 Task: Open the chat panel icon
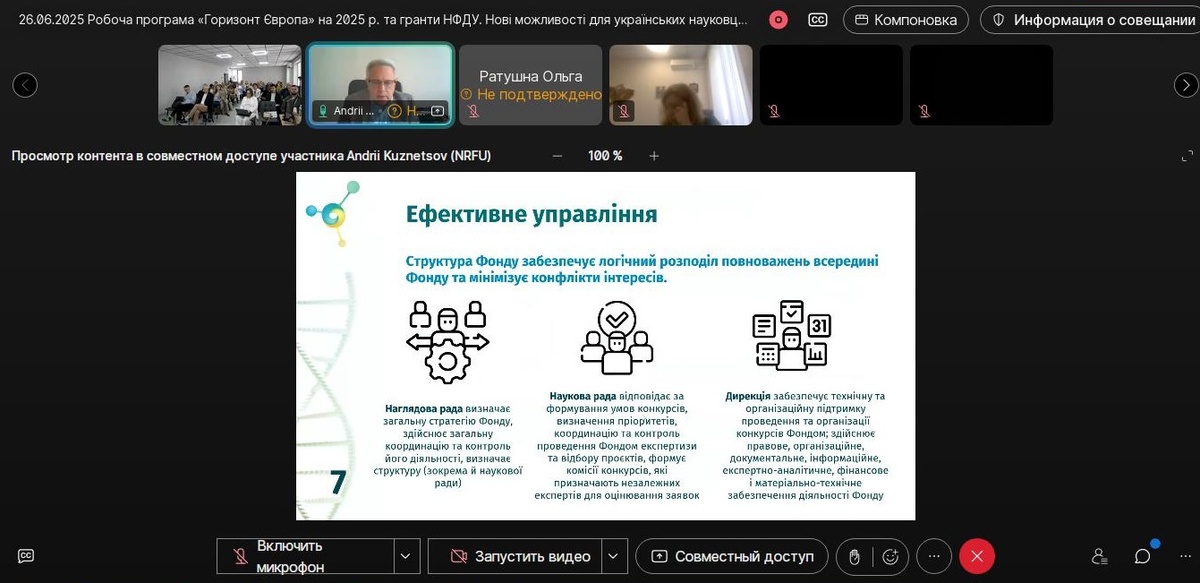coord(1142,556)
